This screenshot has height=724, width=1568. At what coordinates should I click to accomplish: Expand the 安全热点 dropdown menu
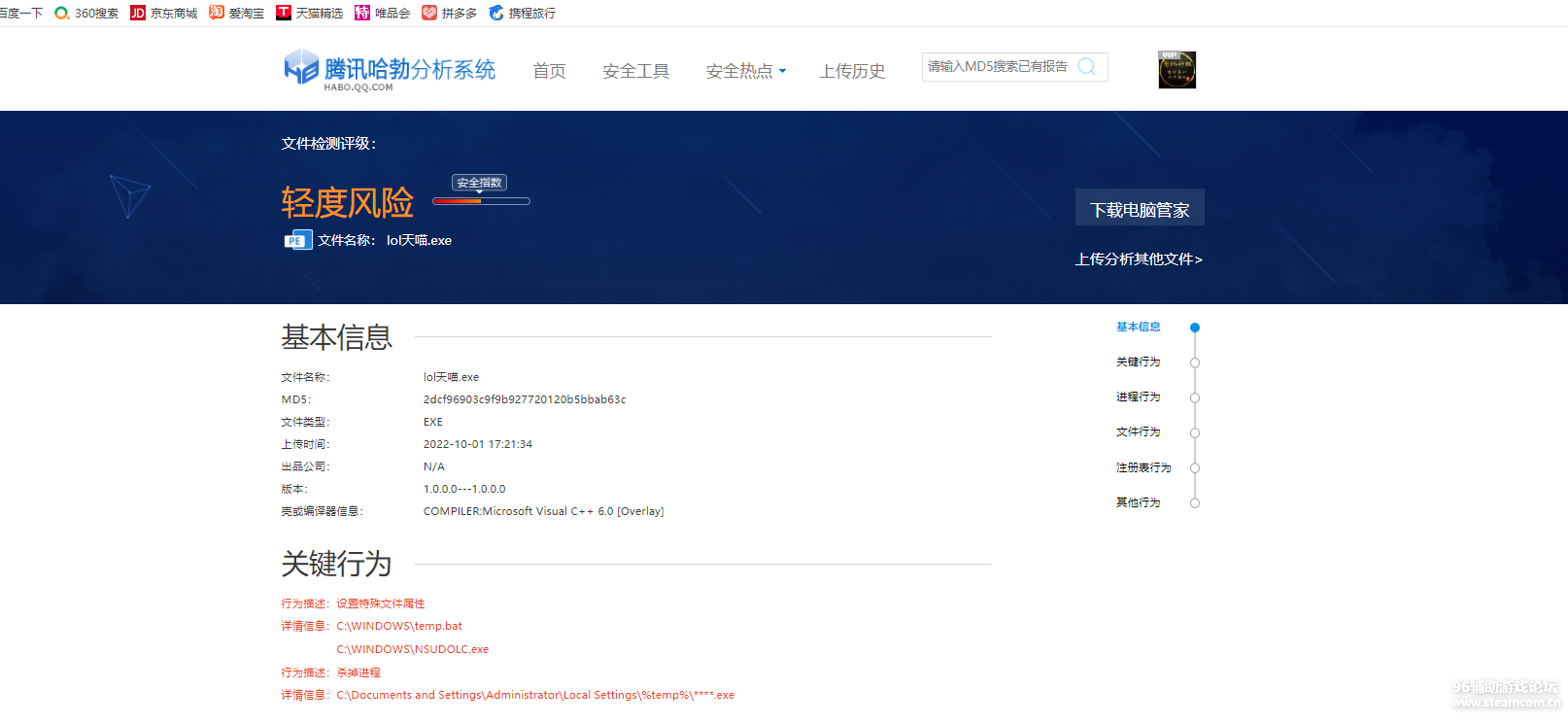click(745, 71)
